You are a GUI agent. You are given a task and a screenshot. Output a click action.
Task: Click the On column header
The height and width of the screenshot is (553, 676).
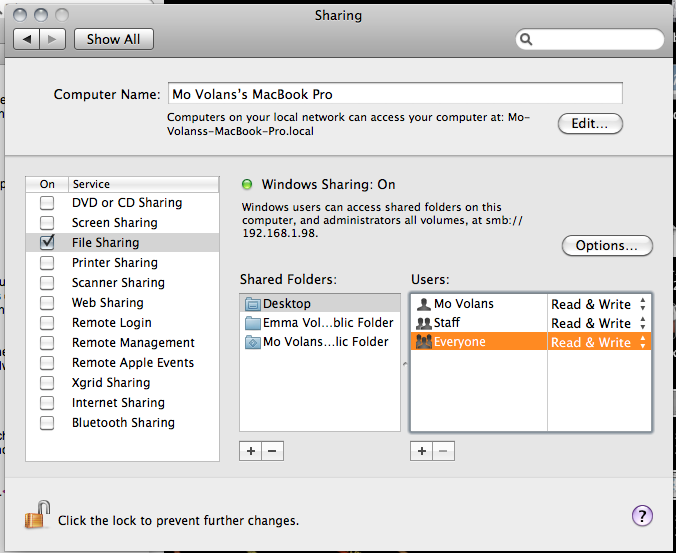pos(47,184)
